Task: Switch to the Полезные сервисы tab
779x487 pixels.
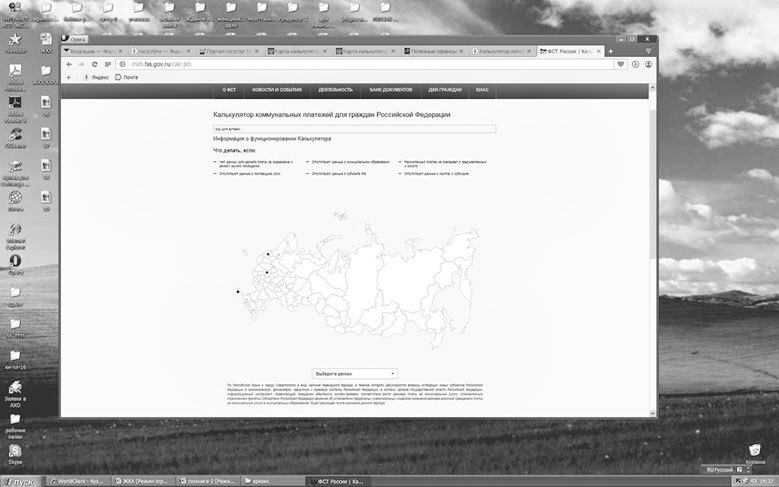Action: point(438,51)
